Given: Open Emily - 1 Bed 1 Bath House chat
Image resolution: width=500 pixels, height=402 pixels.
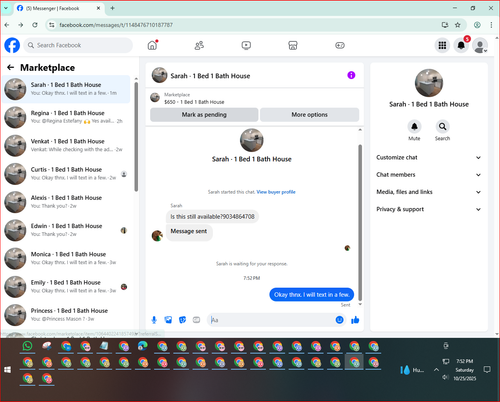Looking at the screenshot, I should pos(66,286).
